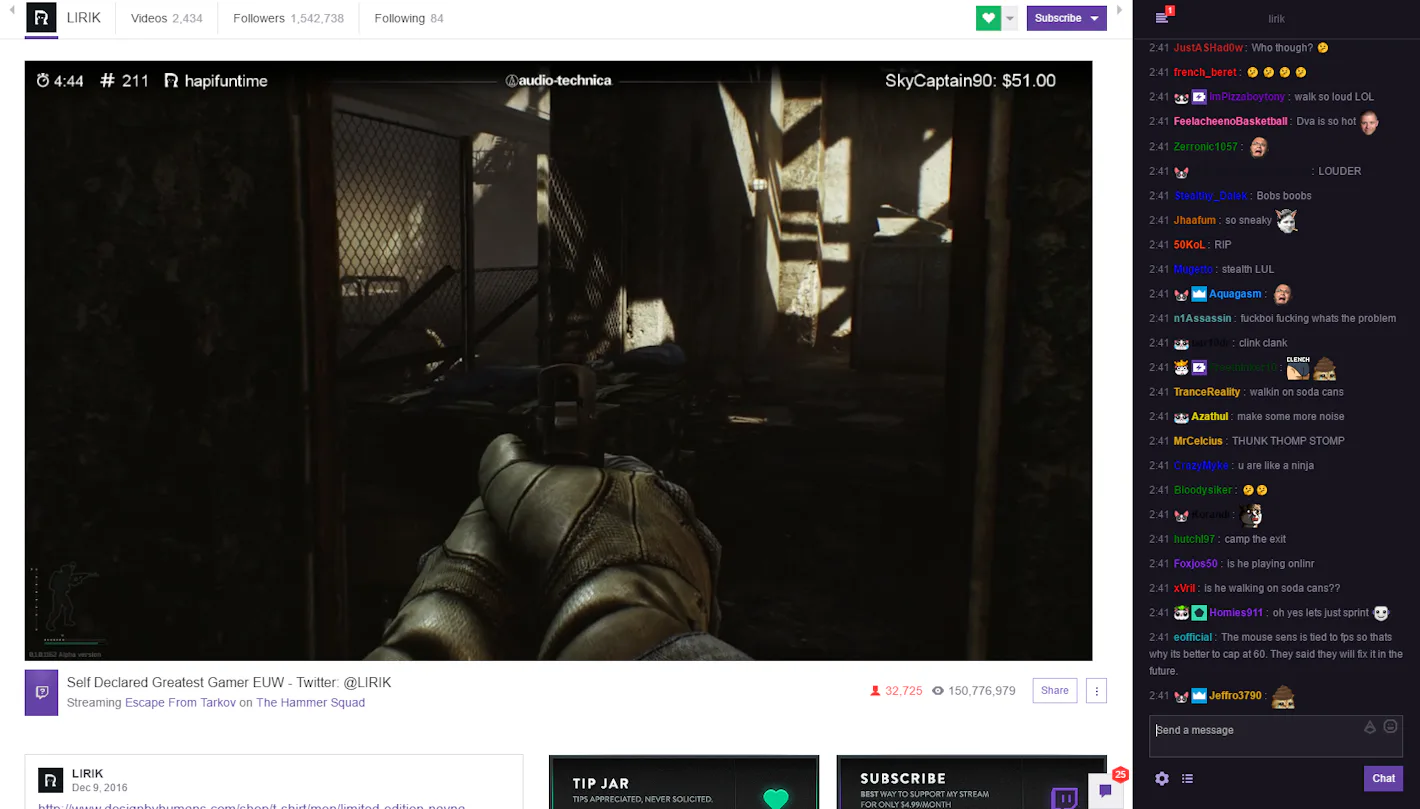Click the red notification badge above chat
This screenshot has height=809, width=1420.
1170,10
